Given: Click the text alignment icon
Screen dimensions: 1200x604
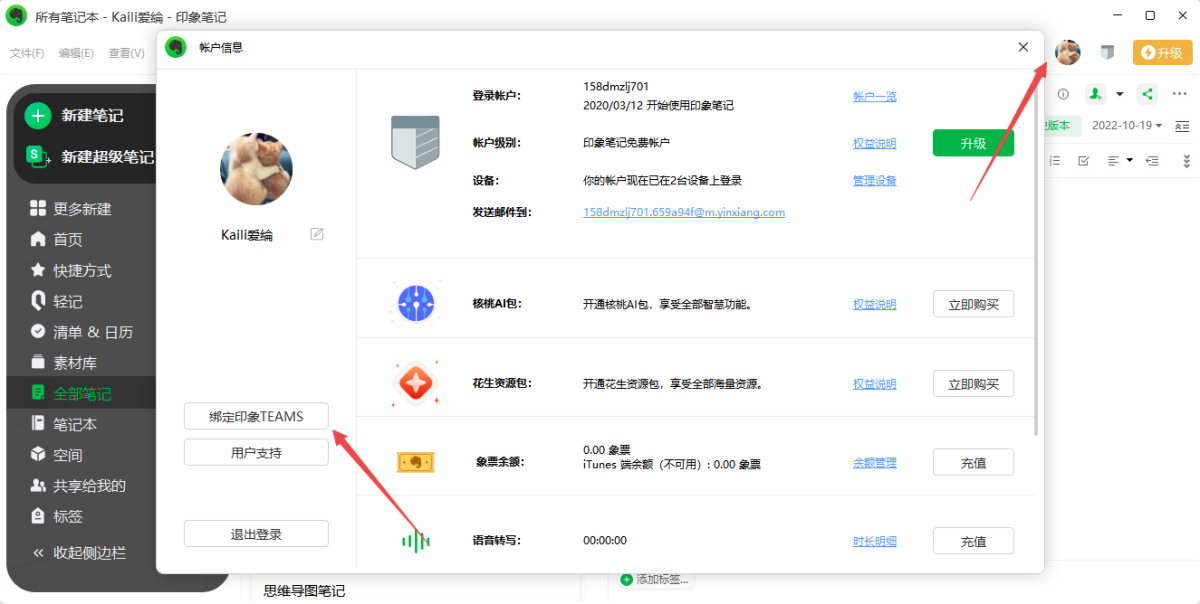Looking at the screenshot, I should [x=1114, y=160].
